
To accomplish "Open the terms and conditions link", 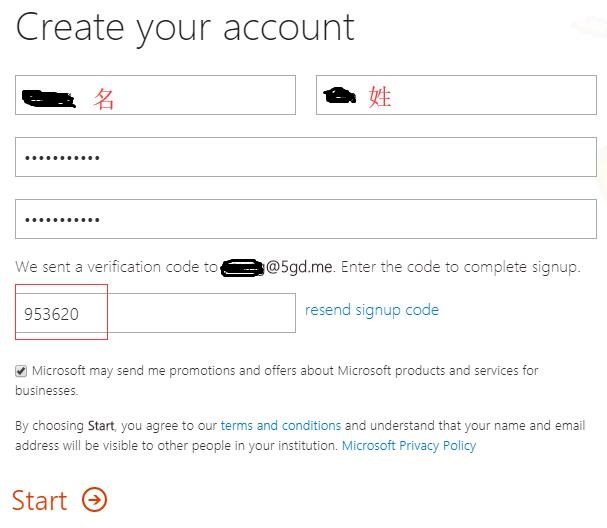I will [281, 425].
